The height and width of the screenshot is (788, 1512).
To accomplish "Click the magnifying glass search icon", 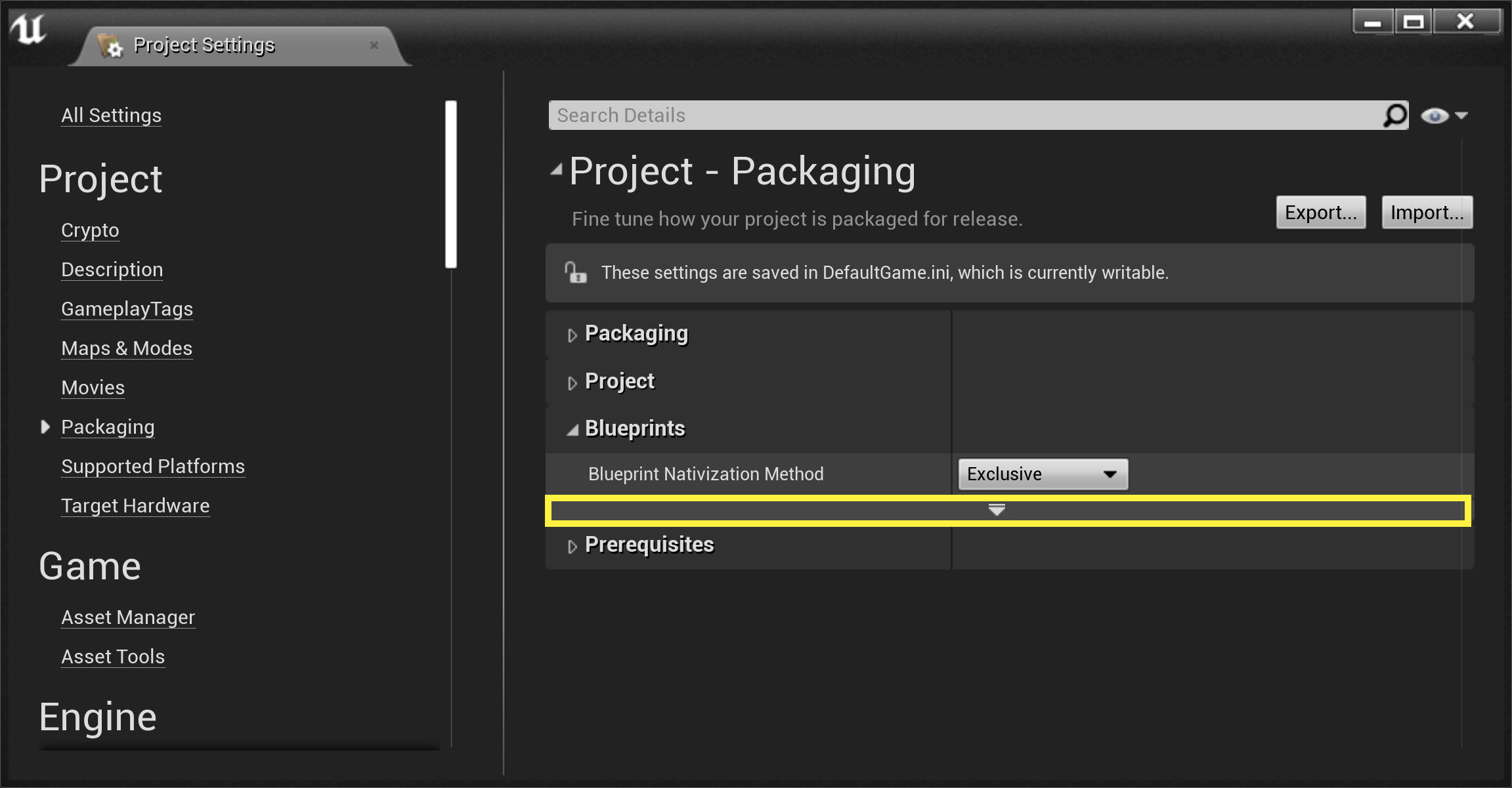I will [1394, 115].
